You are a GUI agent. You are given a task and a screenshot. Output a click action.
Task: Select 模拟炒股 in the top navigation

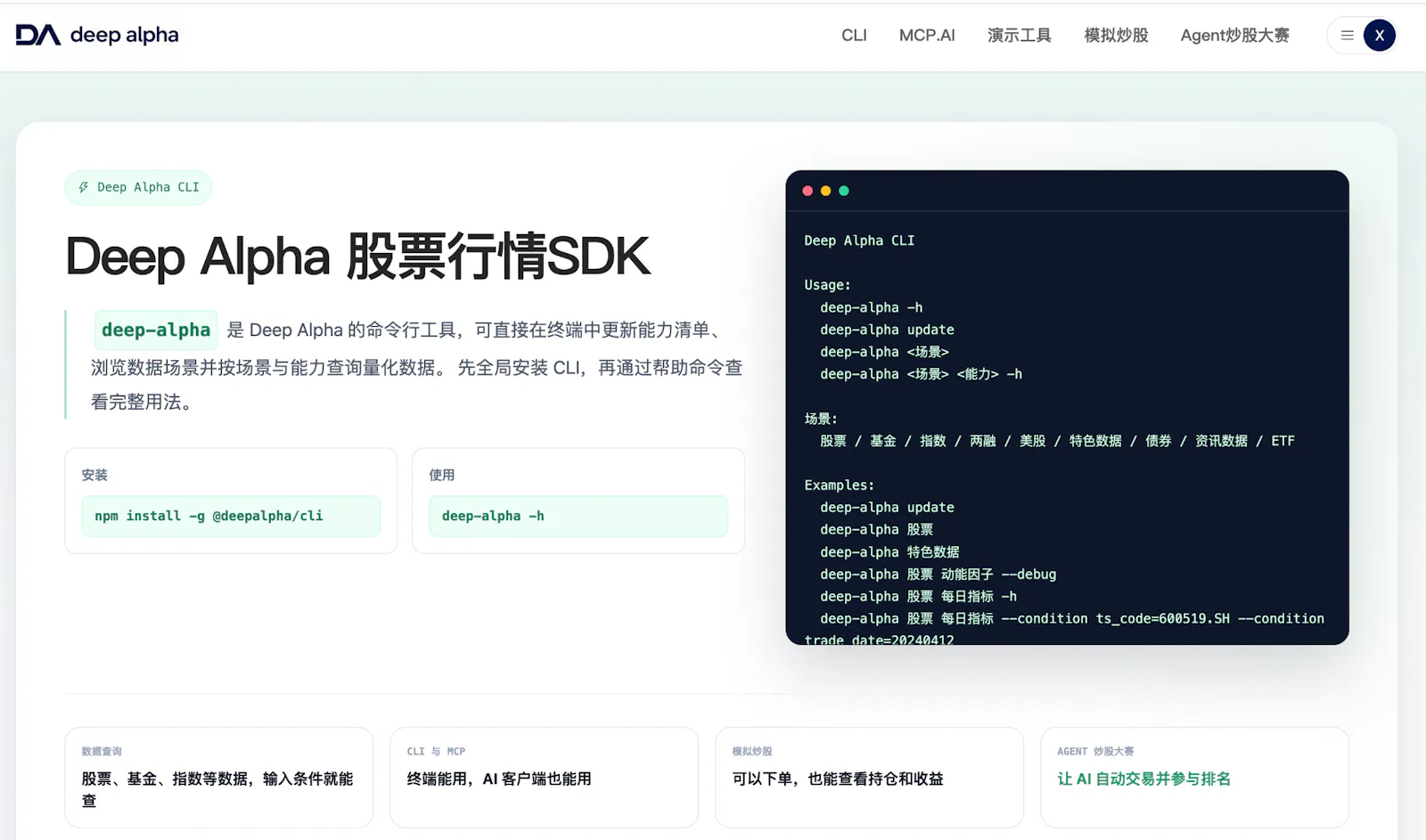click(1116, 36)
